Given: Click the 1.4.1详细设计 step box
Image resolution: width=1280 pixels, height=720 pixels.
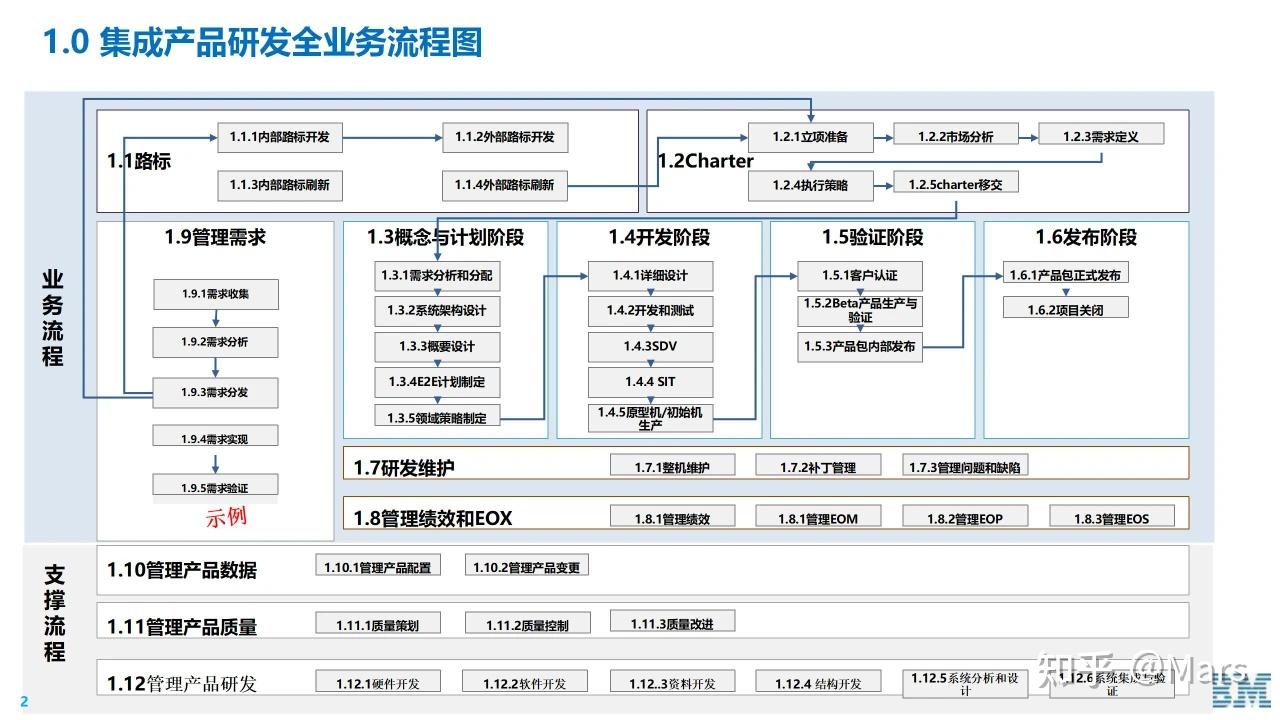Looking at the screenshot, I should click(650, 276).
